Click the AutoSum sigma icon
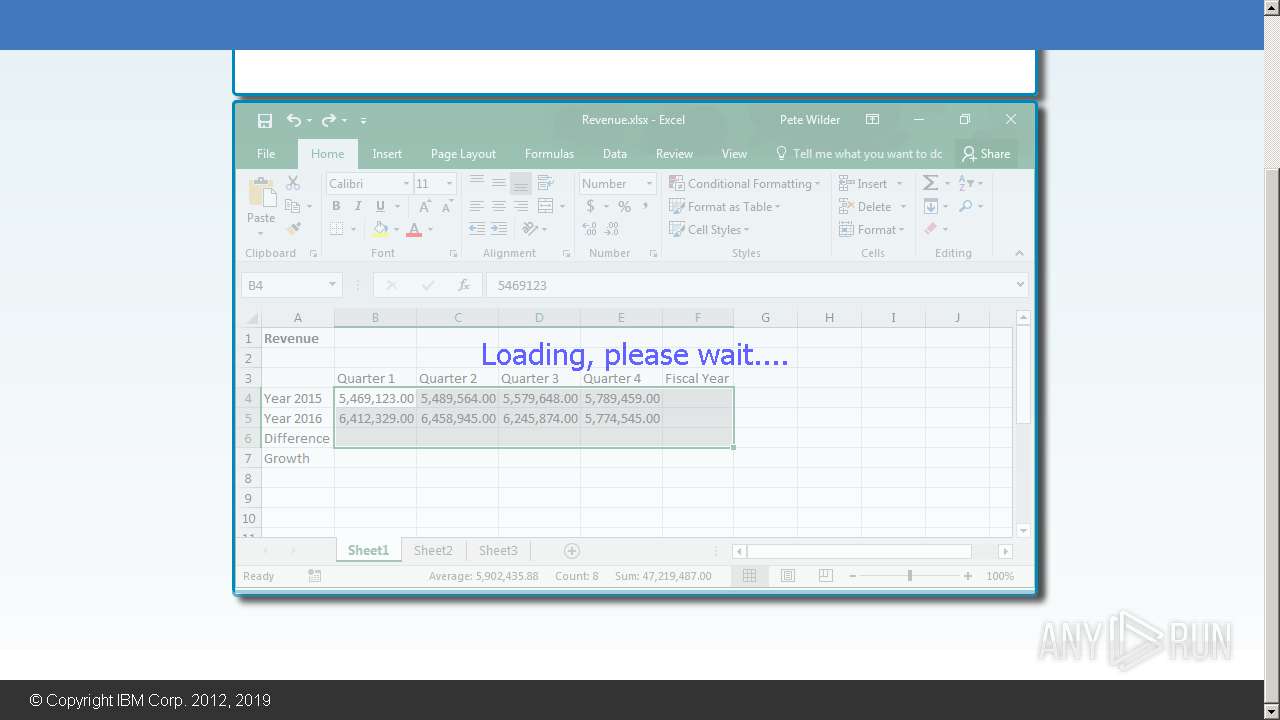This screenshot has height=720, width=1280. tap(931, 183)
